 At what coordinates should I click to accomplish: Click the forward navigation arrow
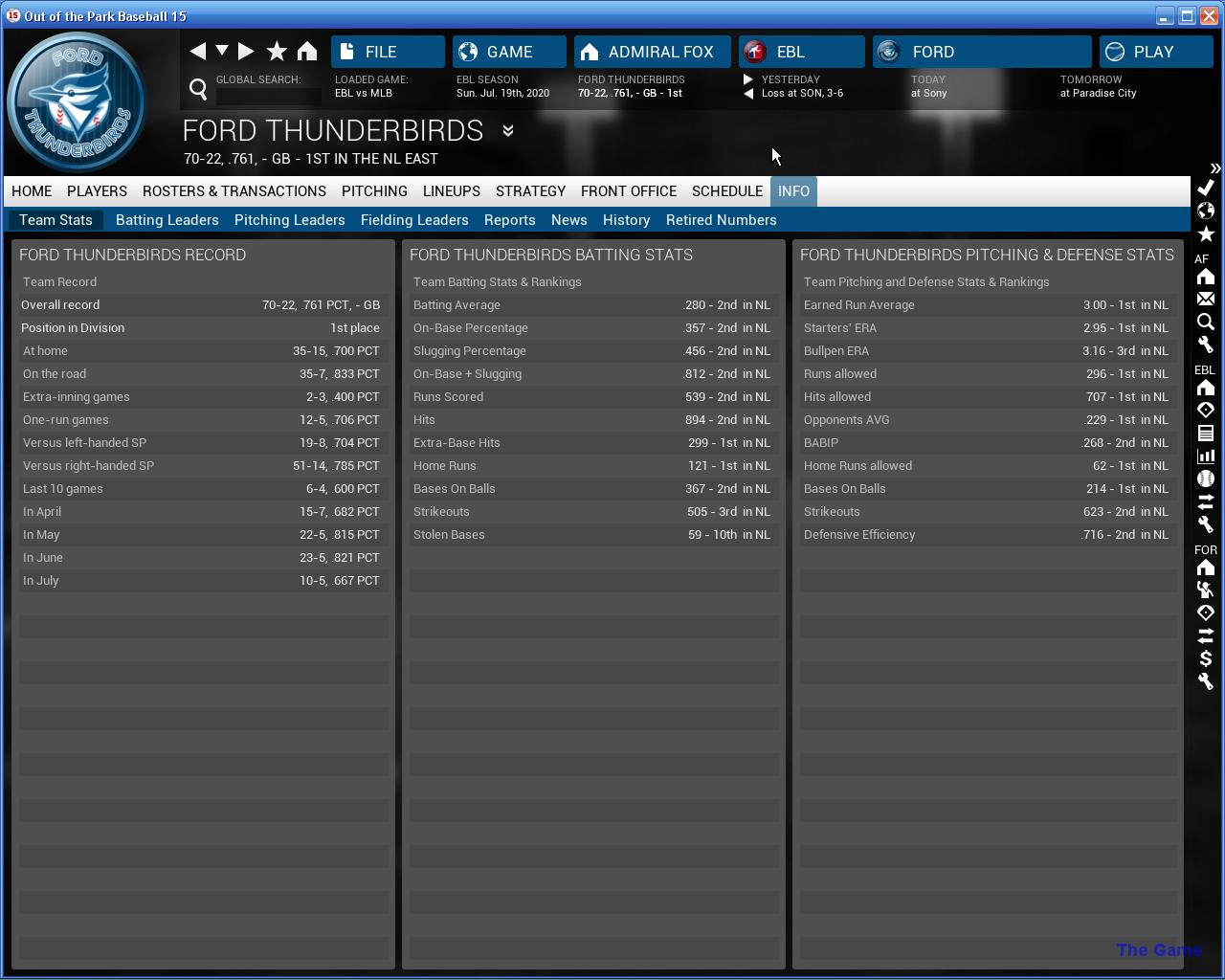coord(246,52)
